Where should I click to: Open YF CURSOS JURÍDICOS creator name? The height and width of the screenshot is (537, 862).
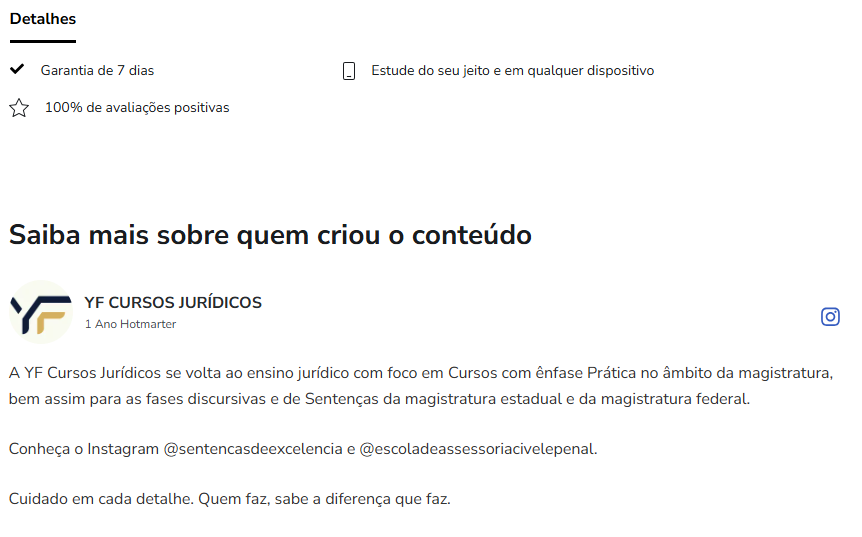pyautogui.click(x=173, y=302)
